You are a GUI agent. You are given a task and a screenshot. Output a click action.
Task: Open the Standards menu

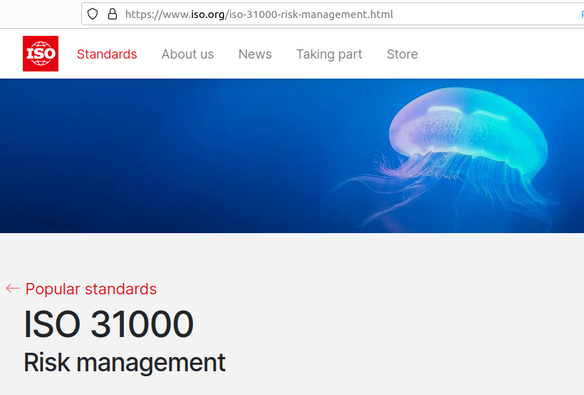[107, 54]
